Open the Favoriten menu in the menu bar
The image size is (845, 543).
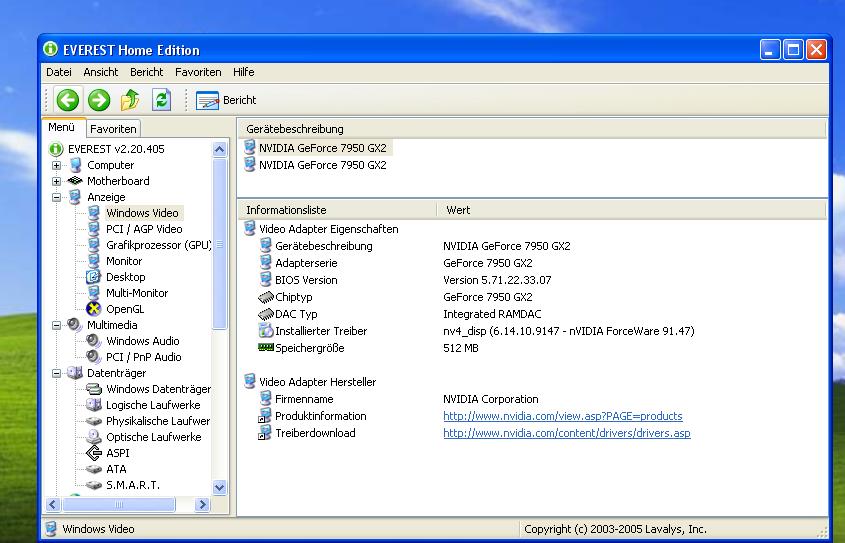198,72
